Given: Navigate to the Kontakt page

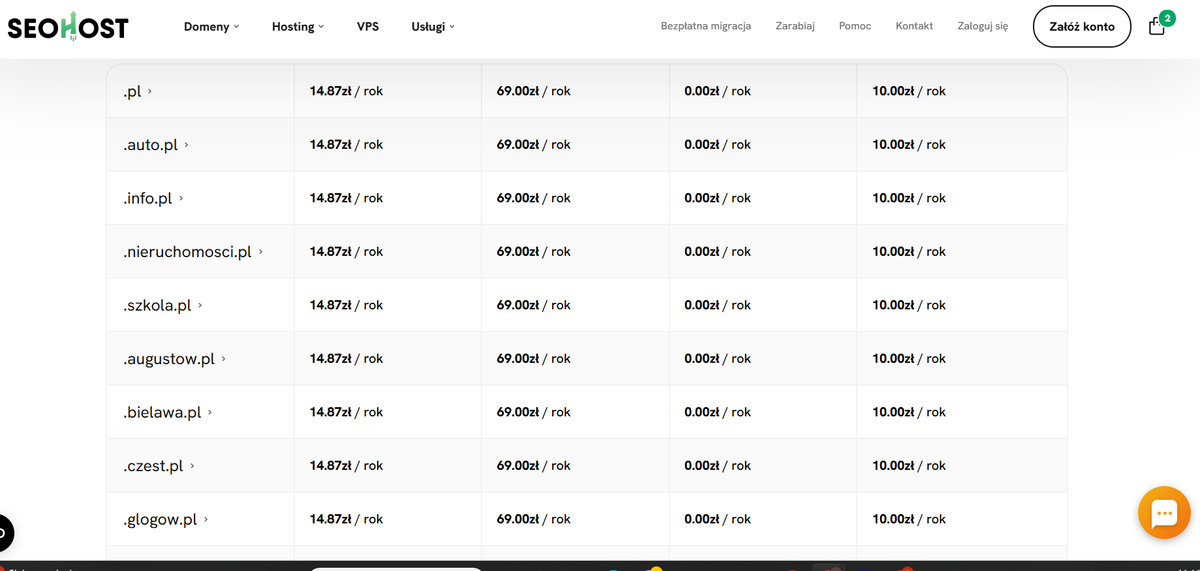Looking at the screenshot, I should tap(914, 26).
